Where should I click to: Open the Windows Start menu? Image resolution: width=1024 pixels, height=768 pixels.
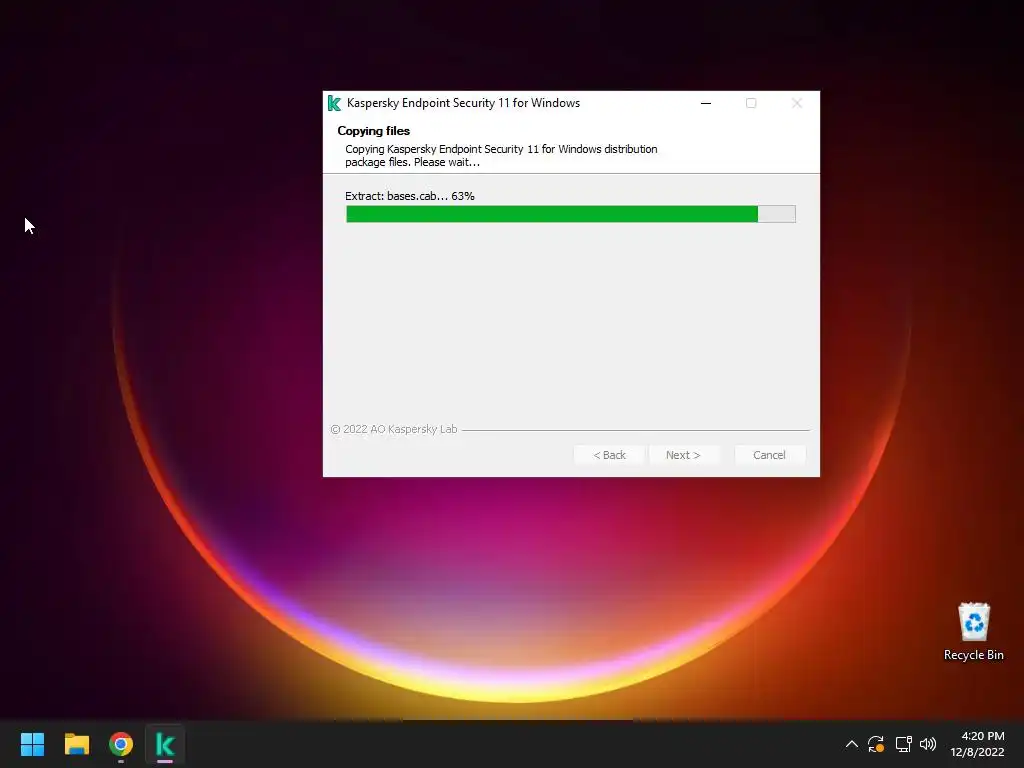pyautogui.click(x=32, y=744)
